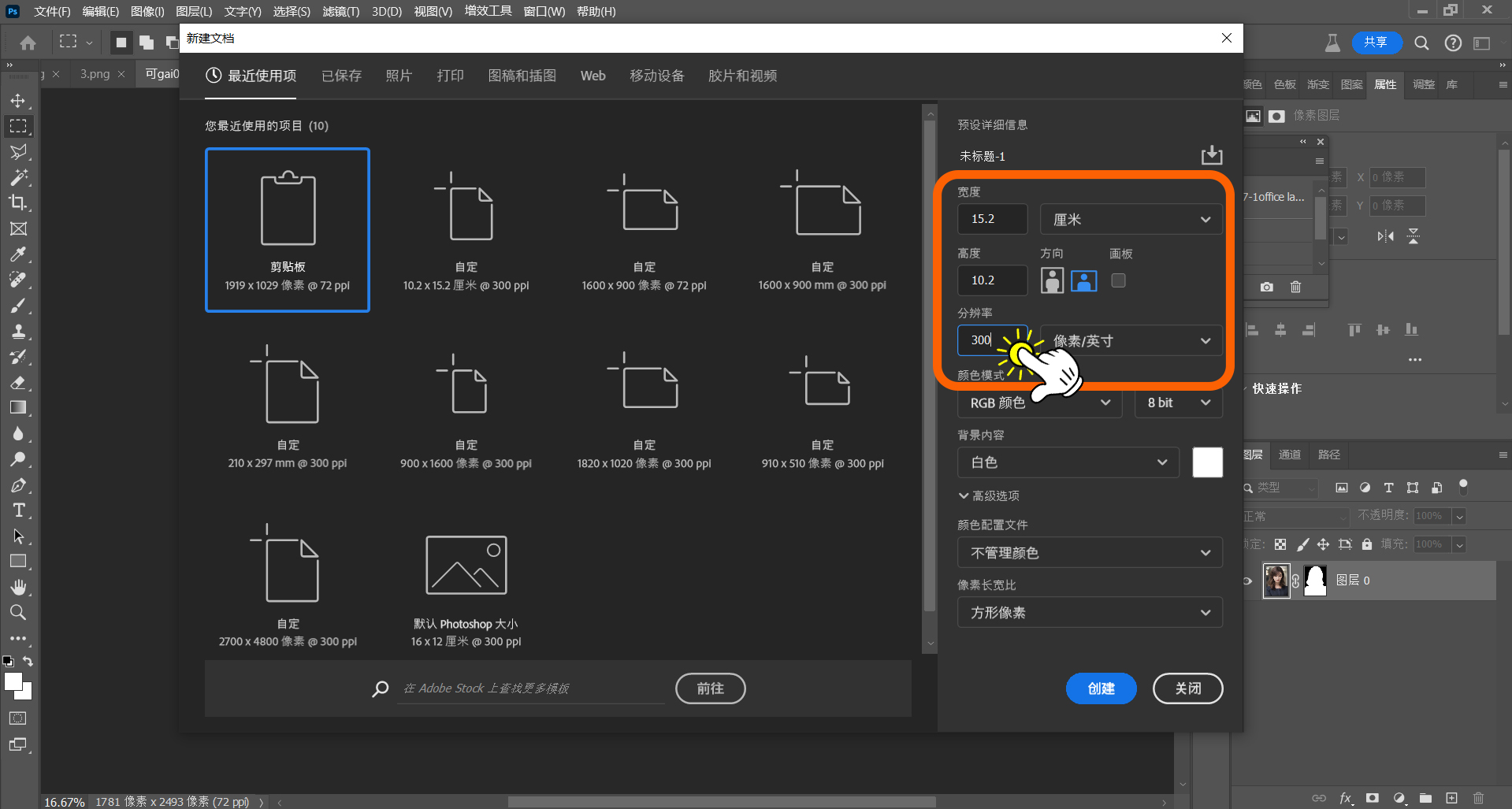Toggle Quick Mask mode in toolbar

[x=18, y=718]
